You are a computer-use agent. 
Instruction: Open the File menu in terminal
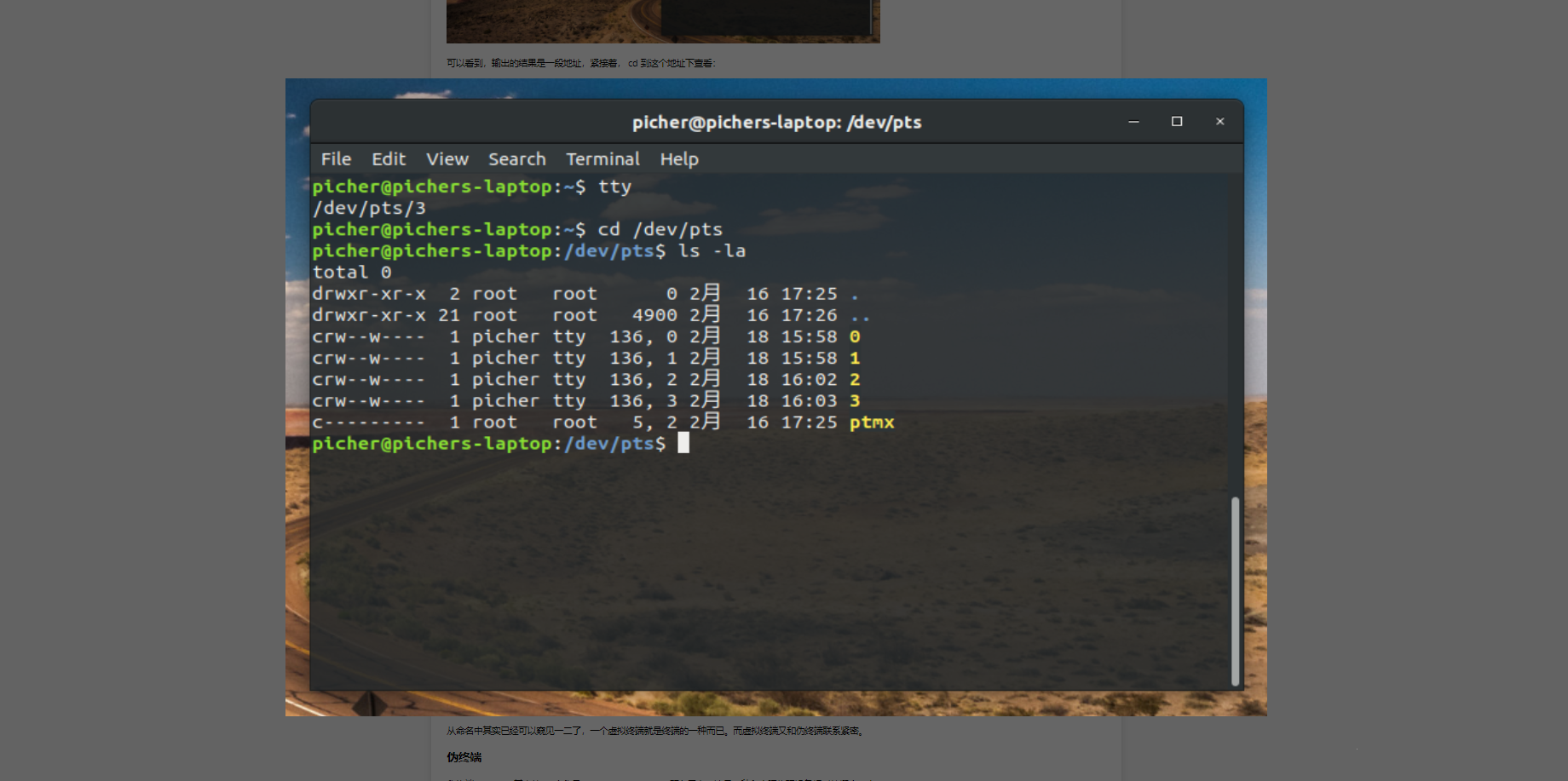pos(336,159)
